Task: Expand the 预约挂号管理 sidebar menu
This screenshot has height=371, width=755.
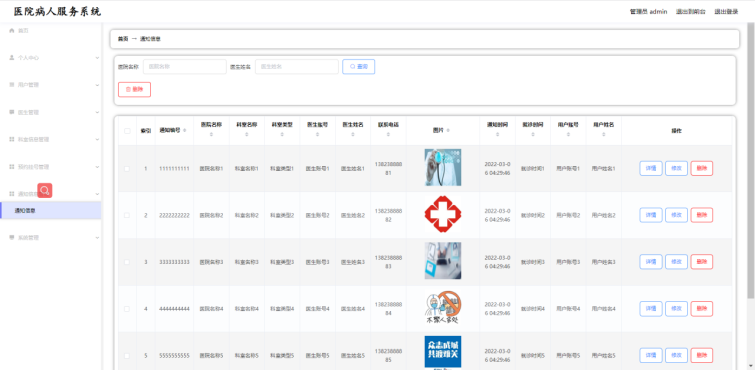Action: pos(51,167)
